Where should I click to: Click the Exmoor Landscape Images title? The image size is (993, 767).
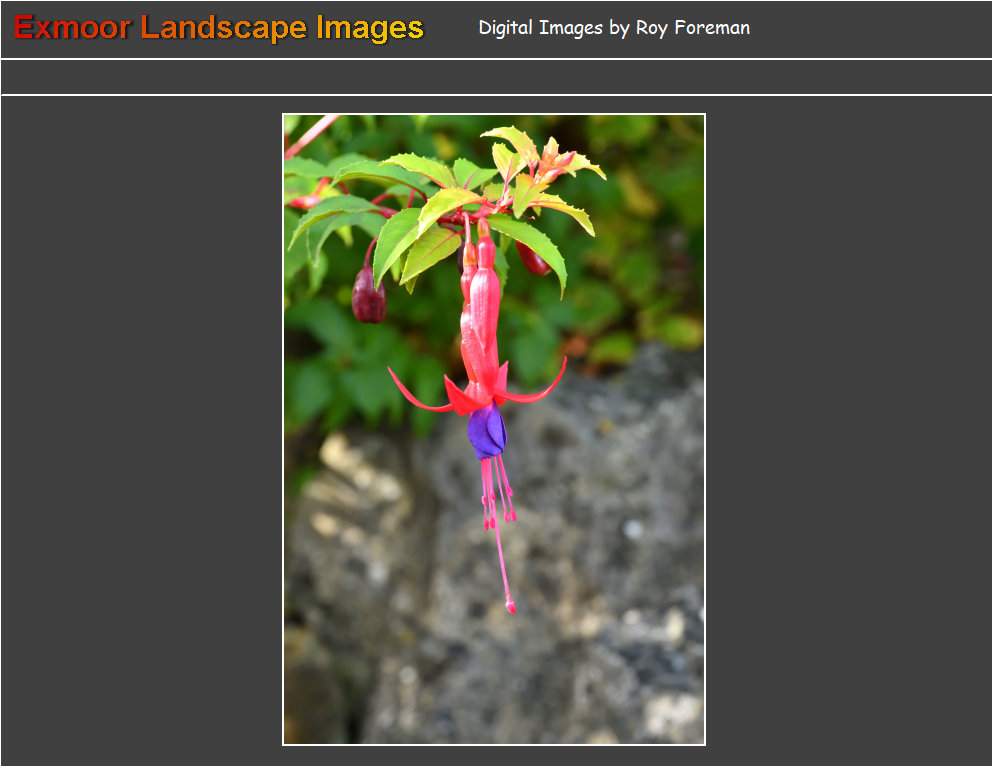219,28
